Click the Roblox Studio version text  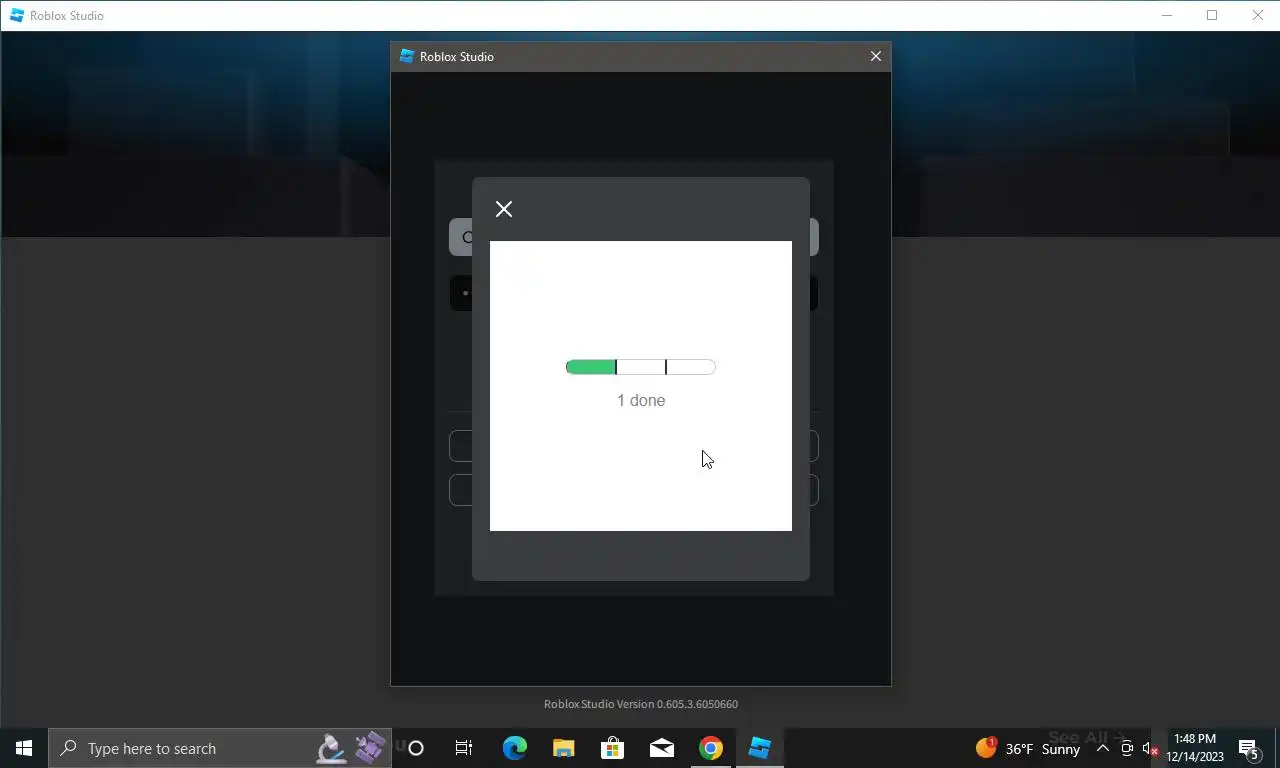click(641, 704)
